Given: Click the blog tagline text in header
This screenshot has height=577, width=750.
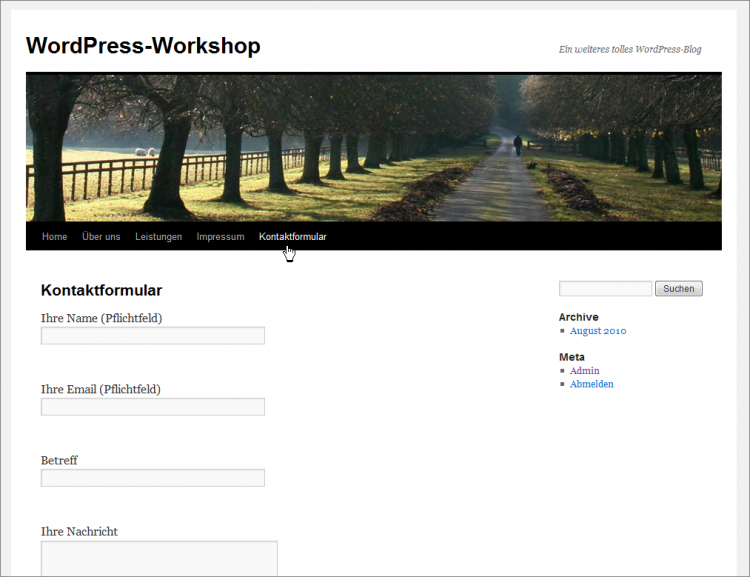Looking at the screenshot, I should [629, 49].
